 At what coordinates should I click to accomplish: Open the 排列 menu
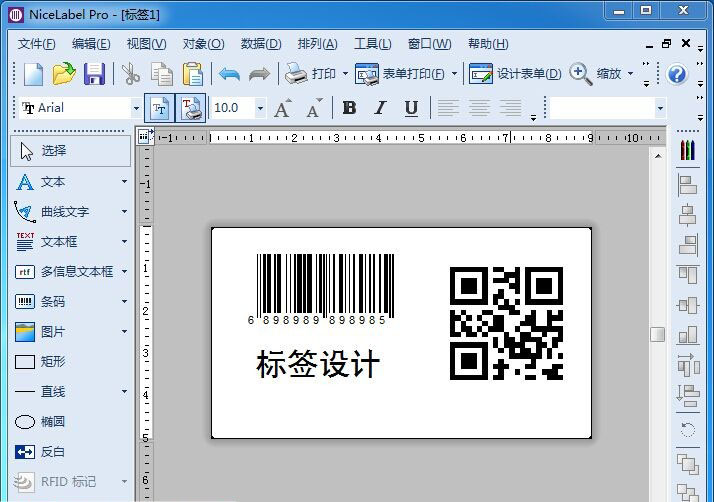[317, 44]
